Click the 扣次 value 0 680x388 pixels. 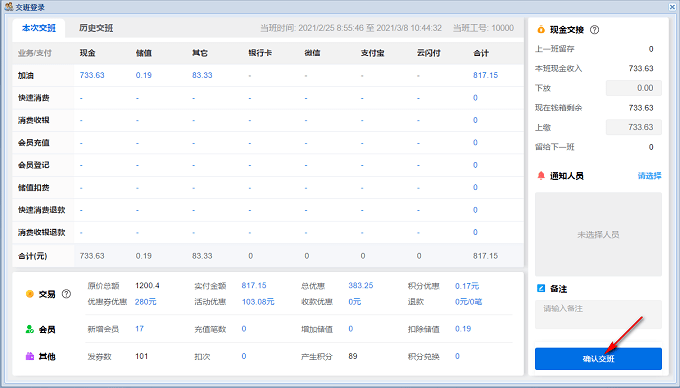244,356
